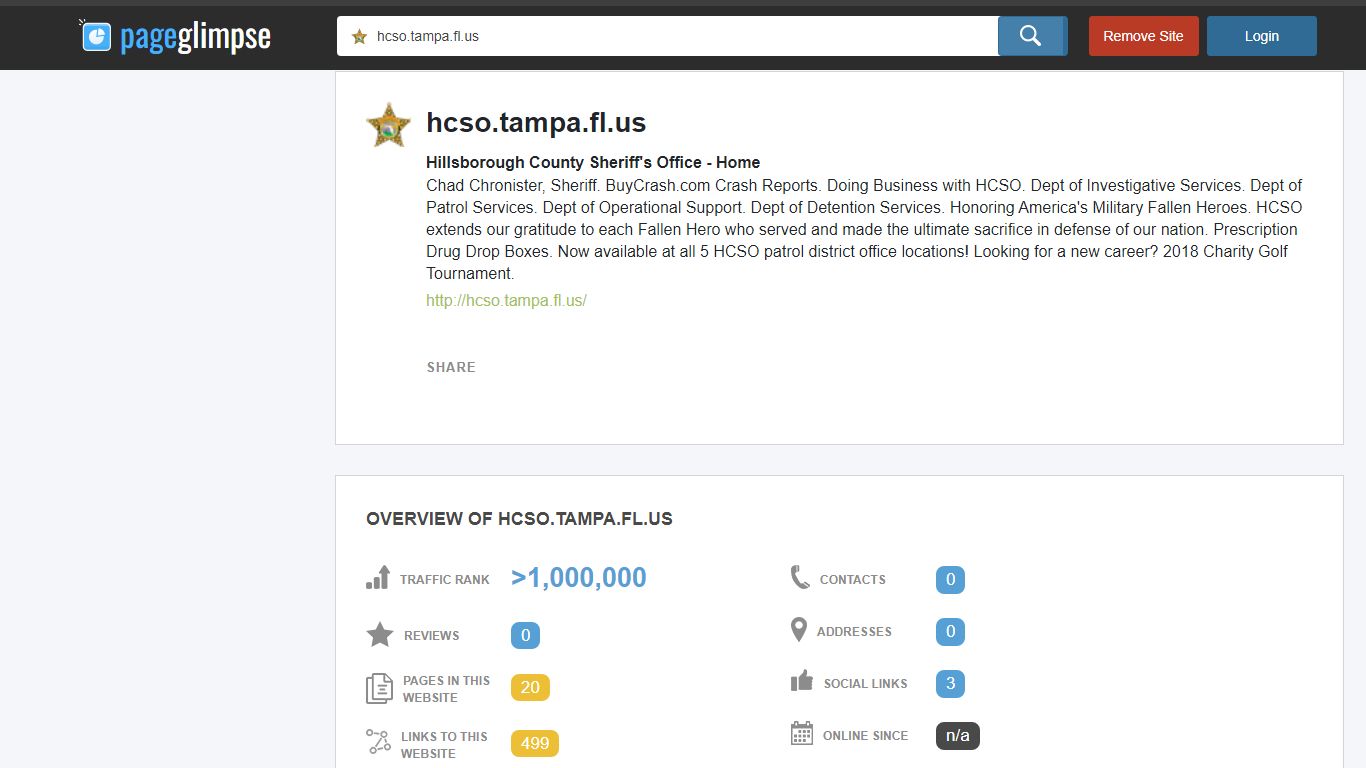1366x768 pixels.
Task: Click the reviews star icon
Action: coord(380,635)
